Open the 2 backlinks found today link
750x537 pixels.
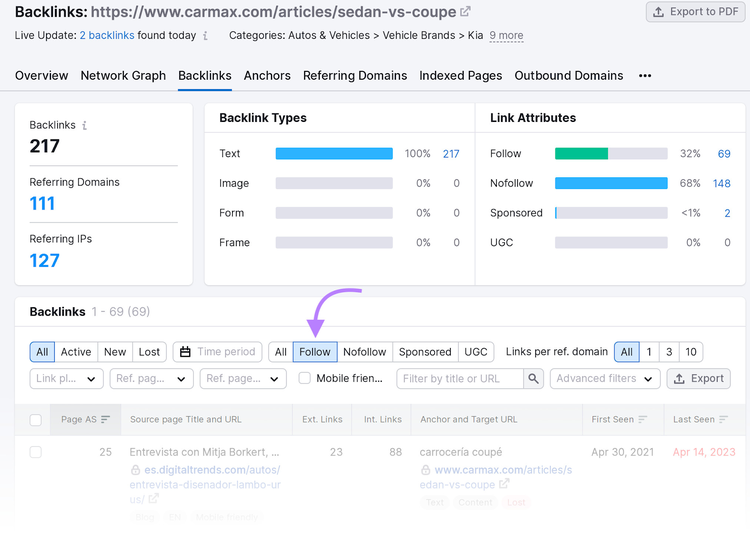point(107,35)
